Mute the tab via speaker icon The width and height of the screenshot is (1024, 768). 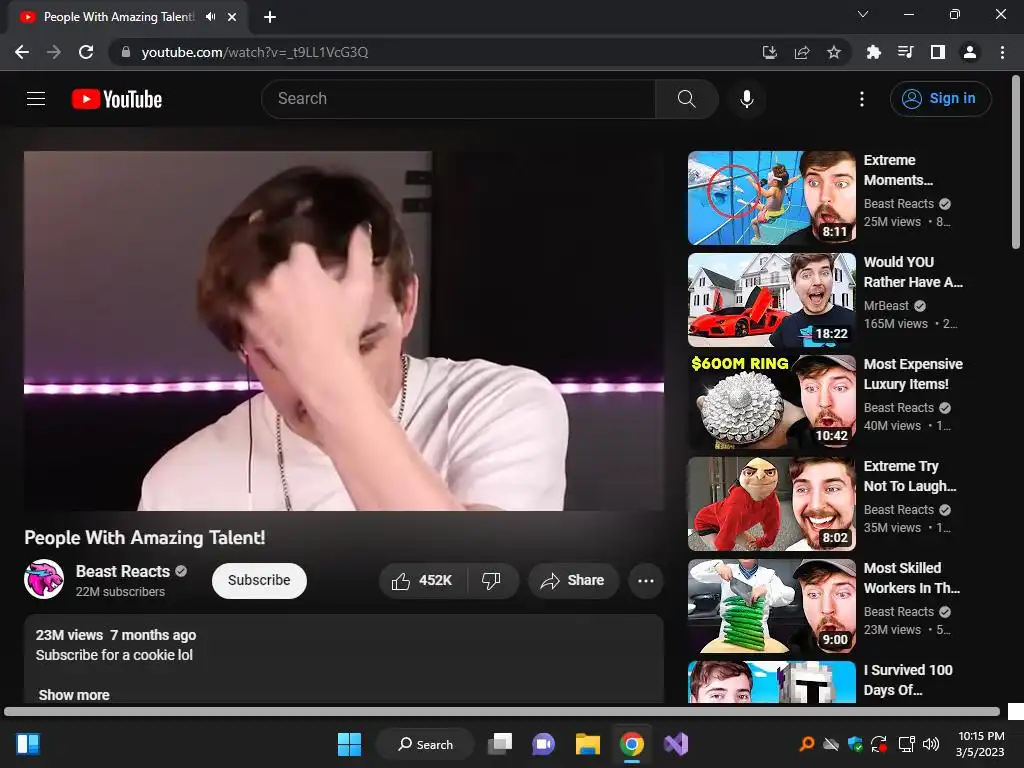210,17
